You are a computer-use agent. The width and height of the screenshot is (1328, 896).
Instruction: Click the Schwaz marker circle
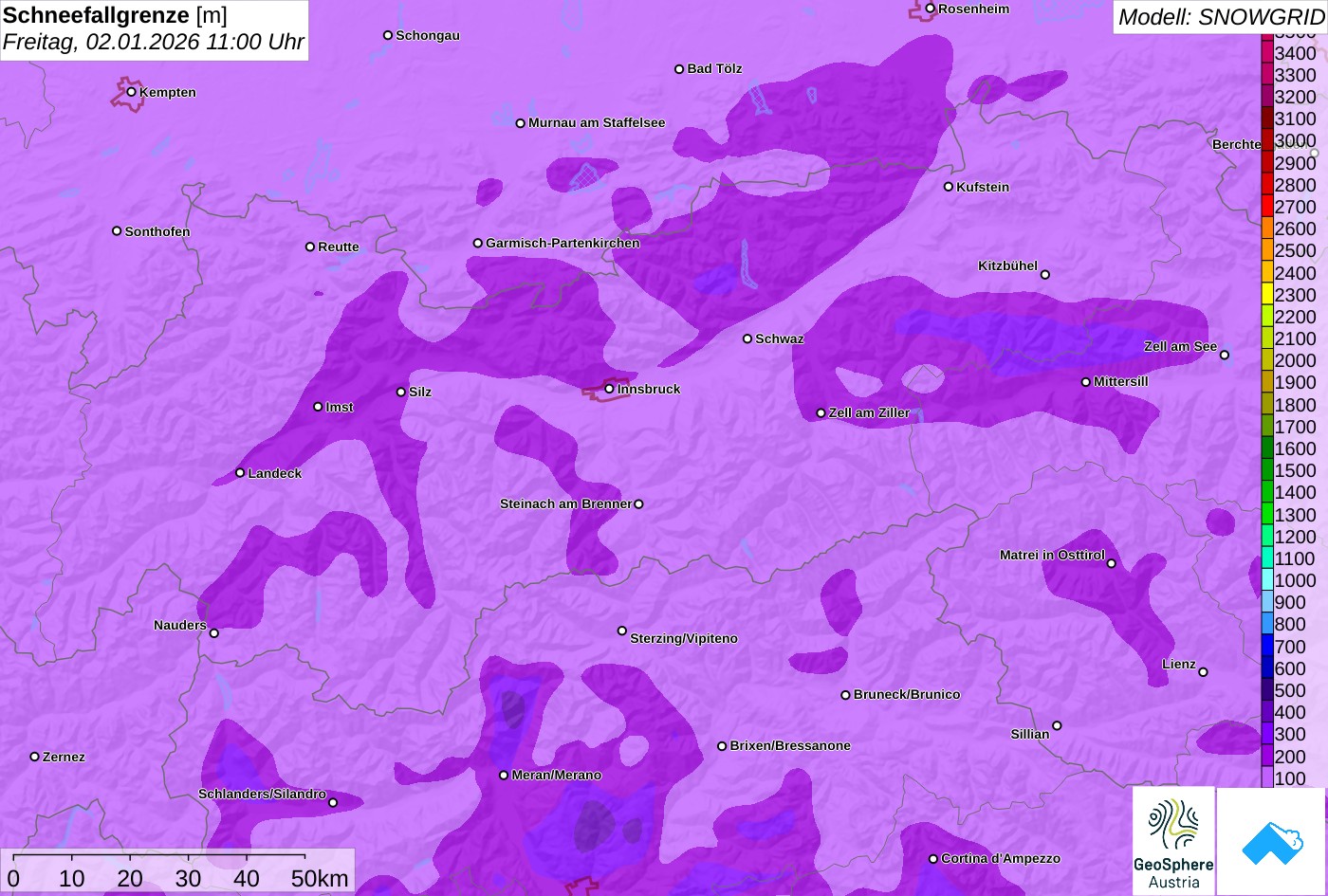(x=747, y=338)
